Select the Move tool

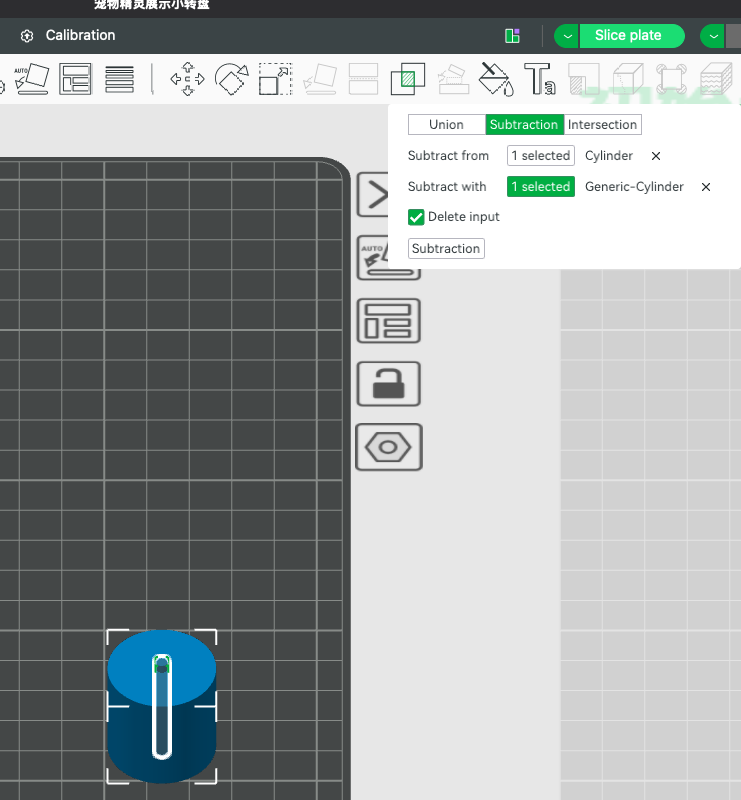point(187,79)
